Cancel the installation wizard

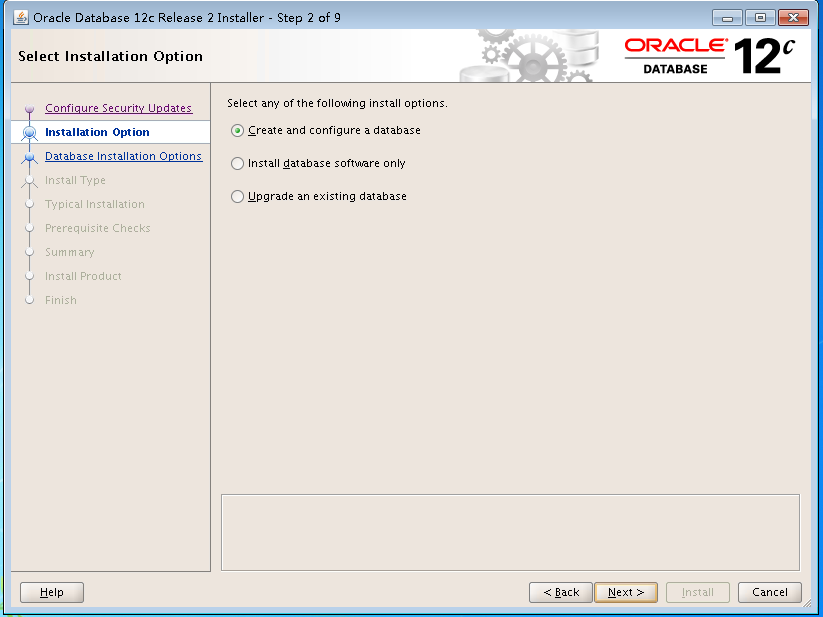pos(769,592)
